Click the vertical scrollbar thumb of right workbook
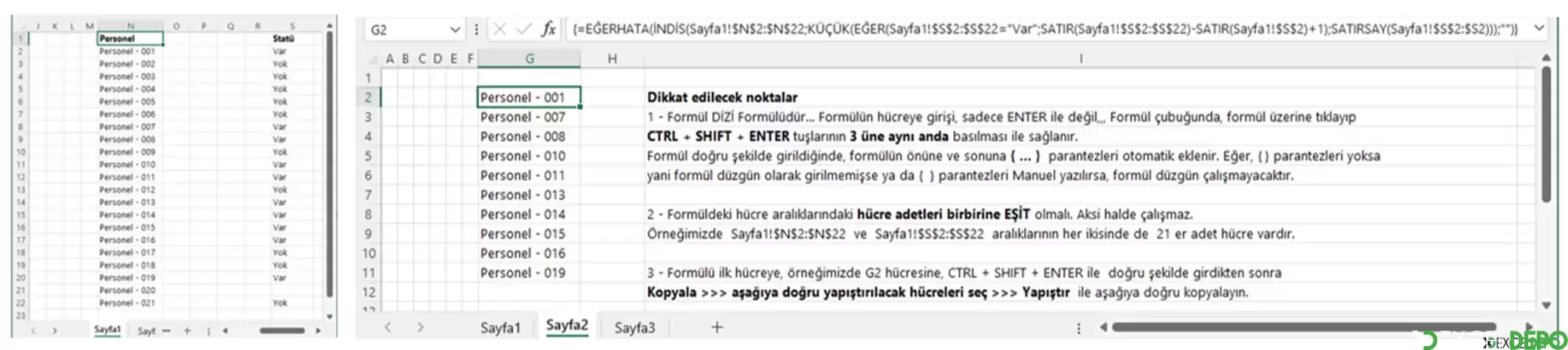Image resolution: width=1568 pixels, height=350 pixels. 1545,135
